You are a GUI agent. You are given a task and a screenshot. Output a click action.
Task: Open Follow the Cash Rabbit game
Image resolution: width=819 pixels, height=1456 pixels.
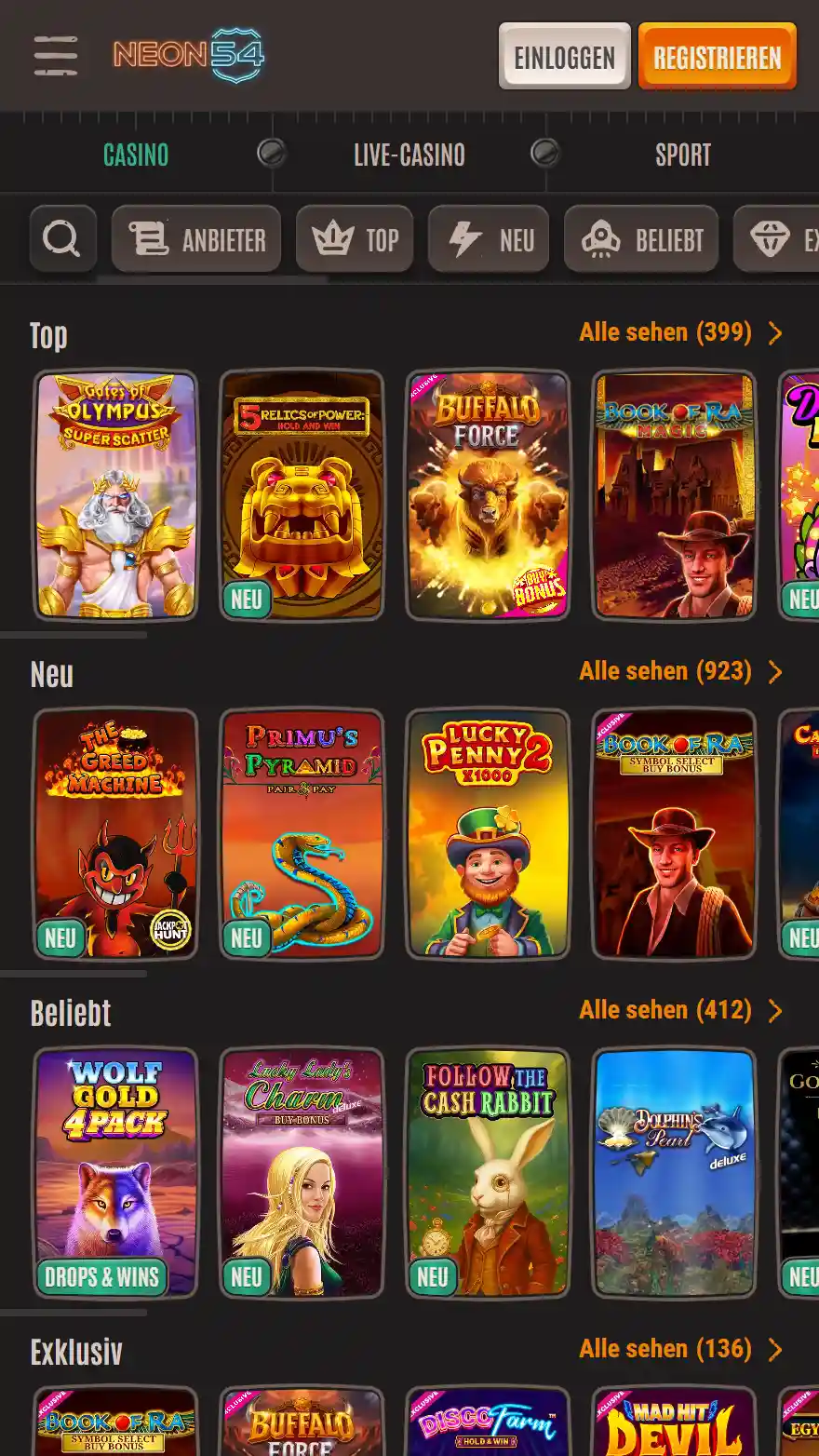tap(489, 1173)
